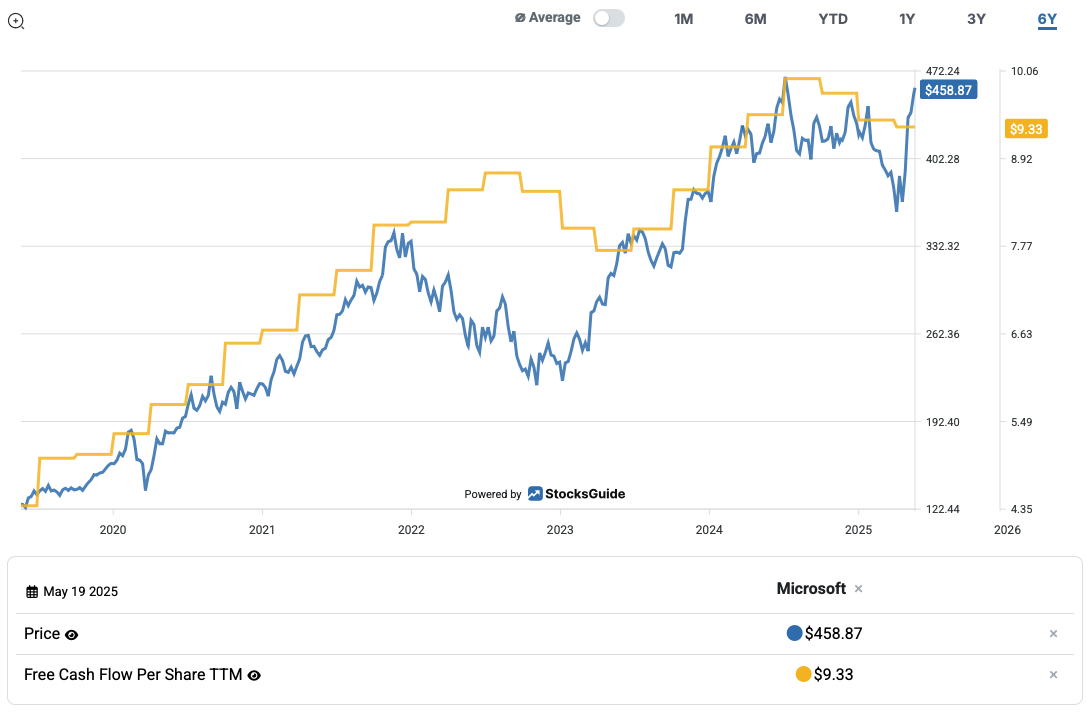Click the 8.92 cash flow axis label
Image resolution: width=1092 pixels, height=712 pixels.
click(1022, 159)
